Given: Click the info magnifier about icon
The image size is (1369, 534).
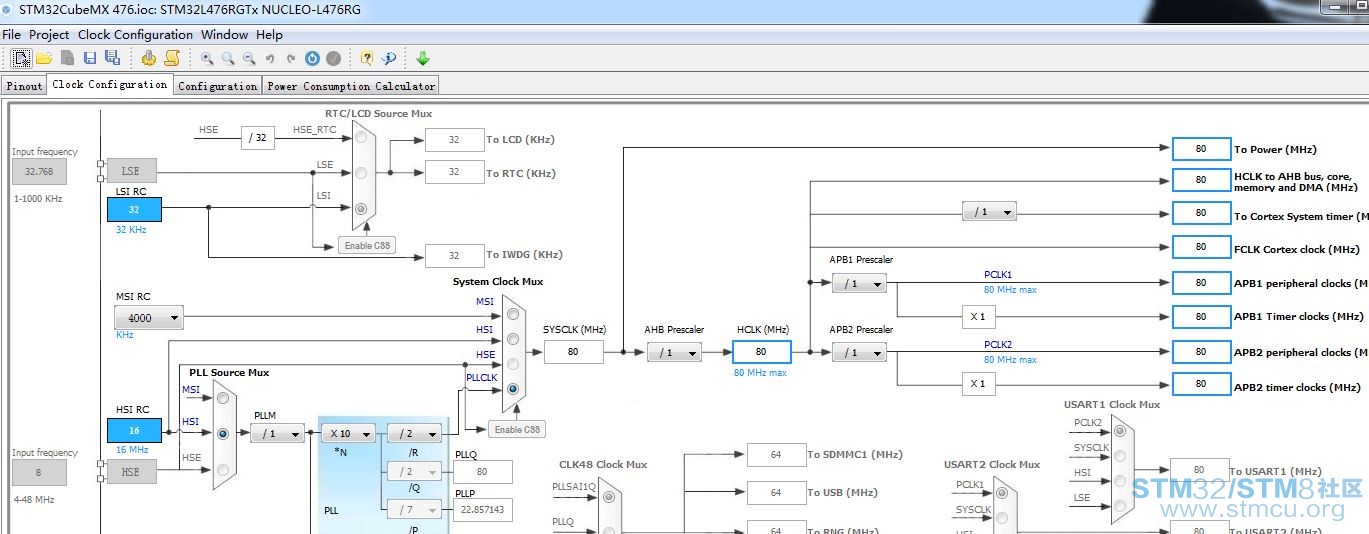Looking at the screenshot, I should [x=389, y=58].
